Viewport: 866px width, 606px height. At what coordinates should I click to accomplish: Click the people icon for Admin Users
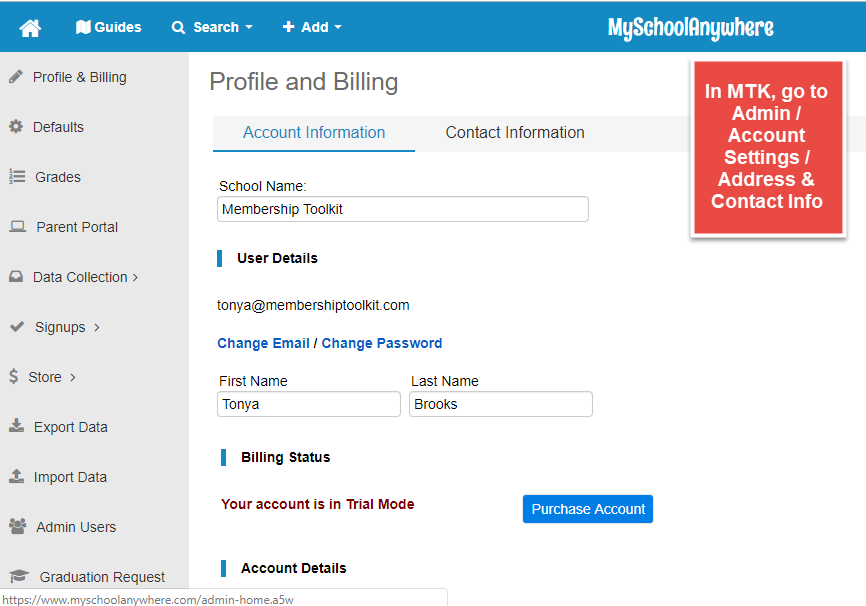point(18,526)
